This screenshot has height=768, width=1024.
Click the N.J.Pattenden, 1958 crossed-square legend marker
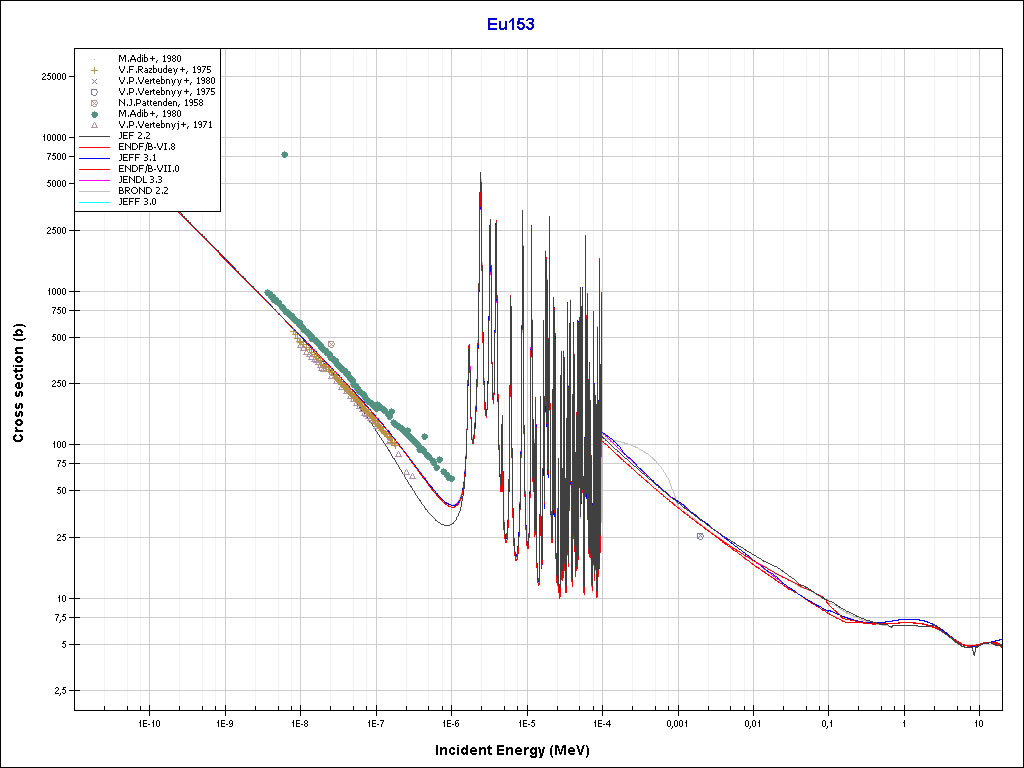(94, 103)
